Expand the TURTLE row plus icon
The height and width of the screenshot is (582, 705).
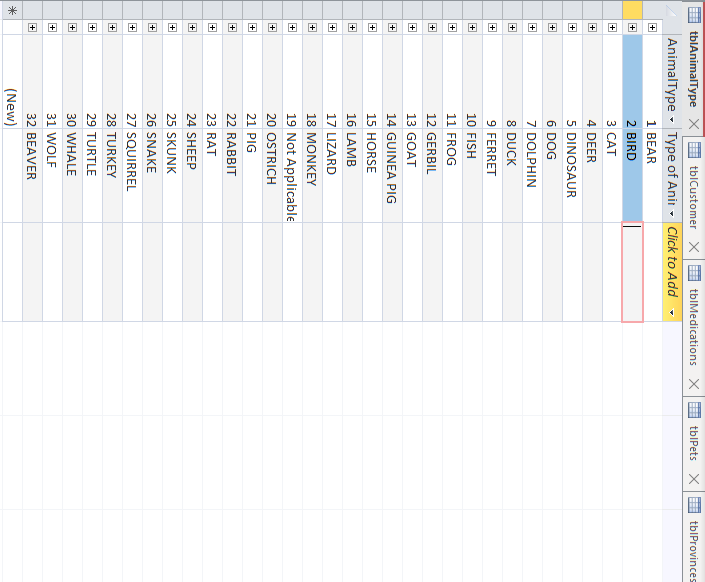click(92, 27)
